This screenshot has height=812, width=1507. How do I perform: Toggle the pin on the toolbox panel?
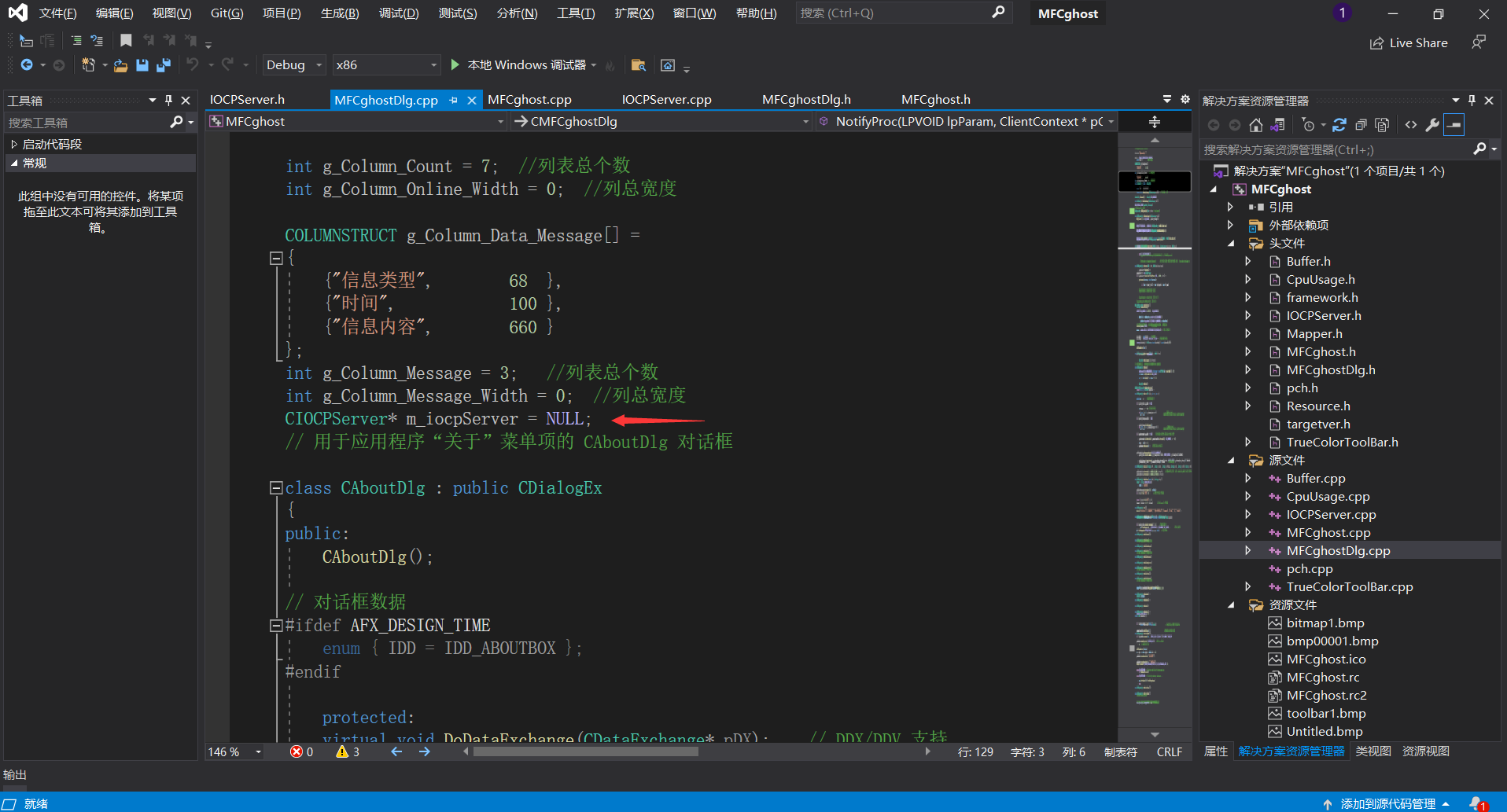(168, 100)
